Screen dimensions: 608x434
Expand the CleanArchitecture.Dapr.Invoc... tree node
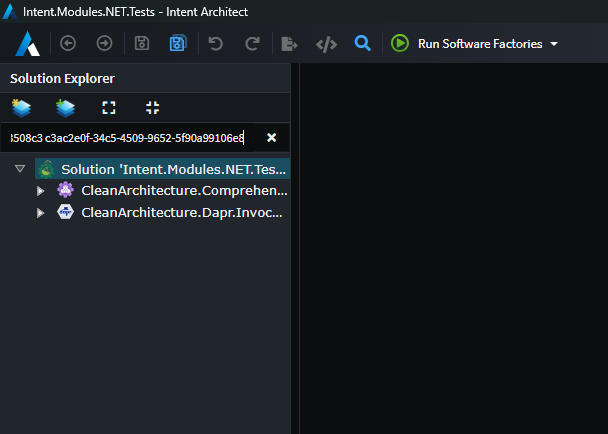point(41,212)
